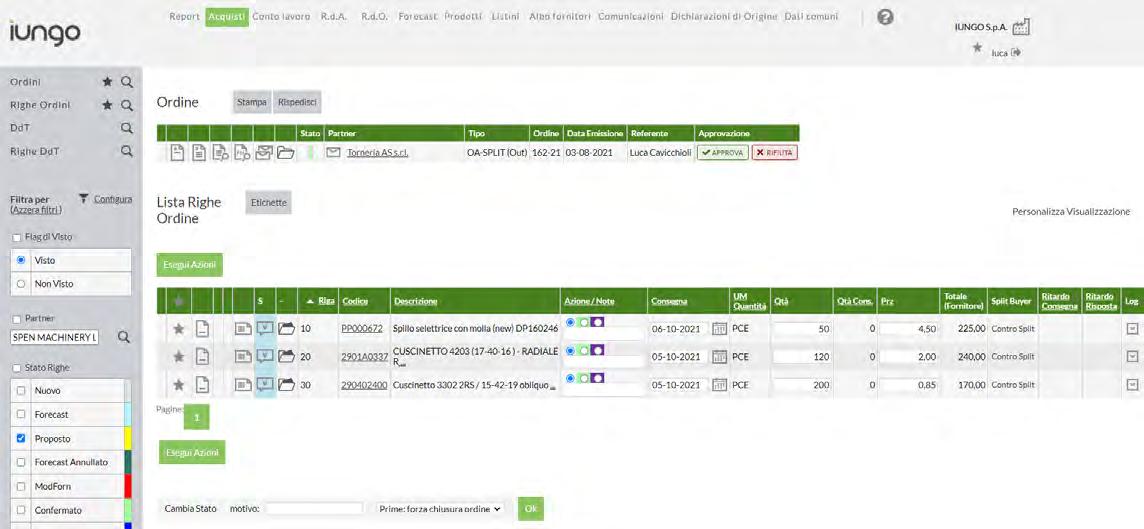Open the Report menu
Viewport: 1144px width, 529px height.
click(185, 16)
